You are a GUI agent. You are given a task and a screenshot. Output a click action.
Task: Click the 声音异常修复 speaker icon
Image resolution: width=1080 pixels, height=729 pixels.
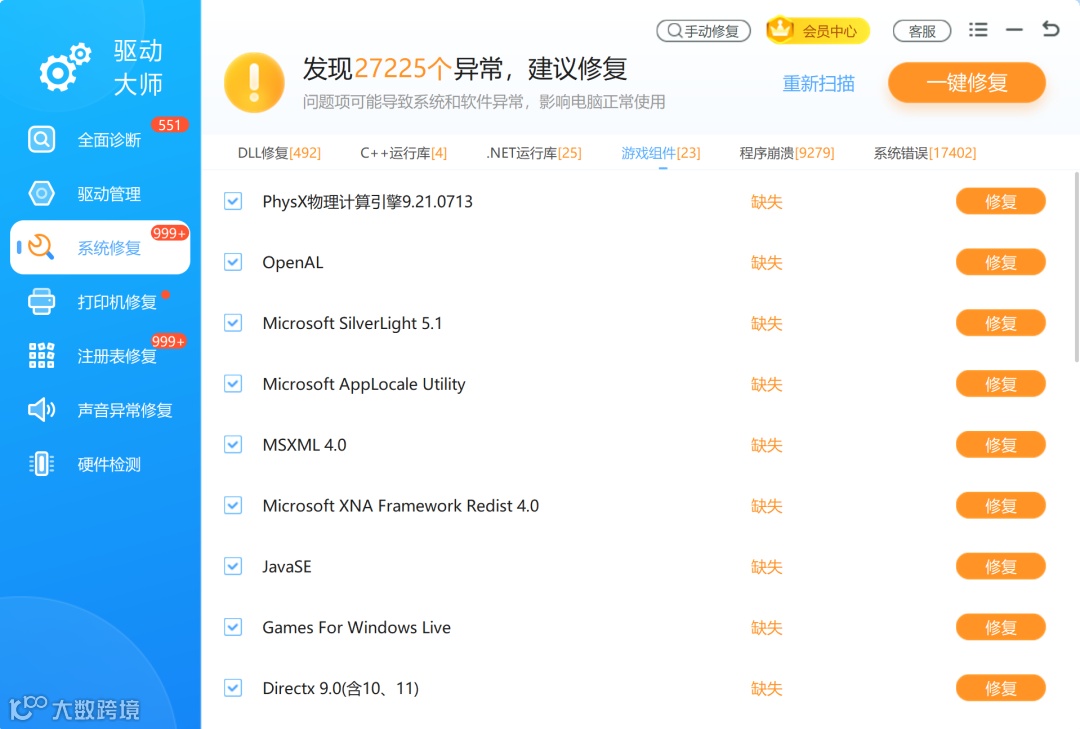pyautogui.click(x=41, y=410)
